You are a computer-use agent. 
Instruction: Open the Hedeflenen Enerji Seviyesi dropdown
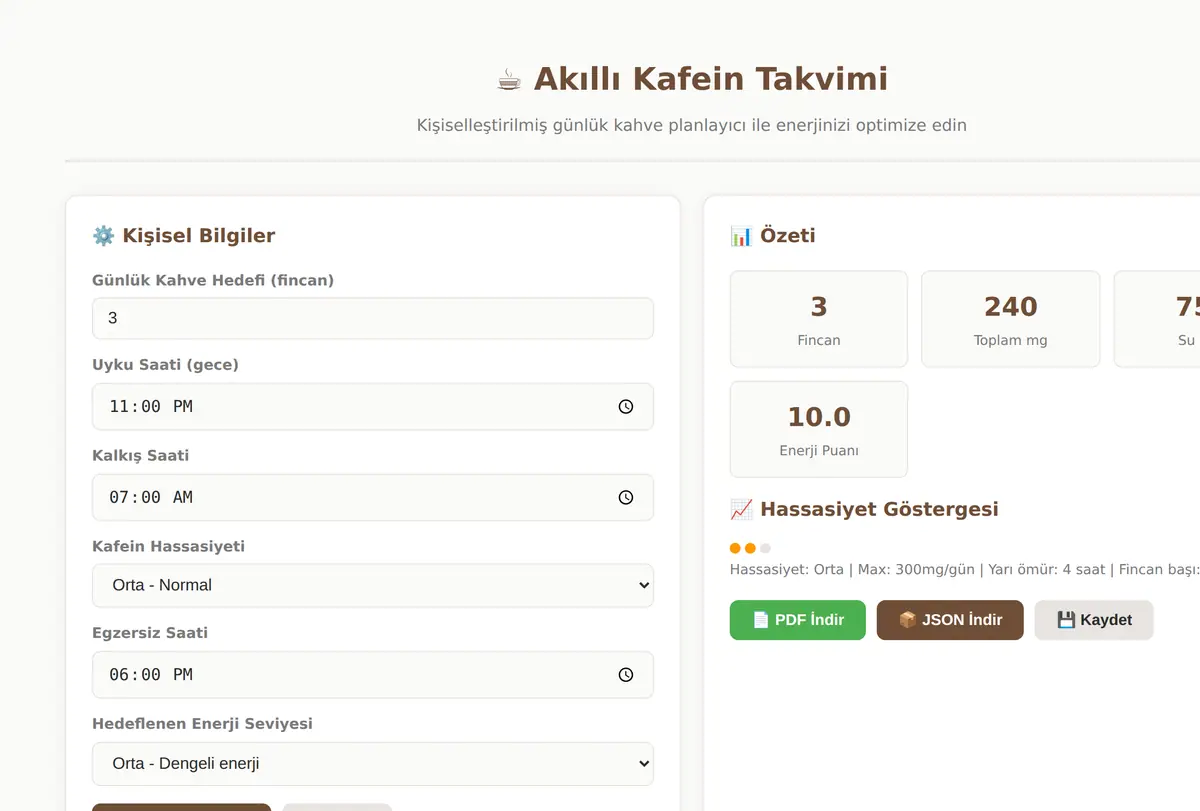click(x=373, y=763)
